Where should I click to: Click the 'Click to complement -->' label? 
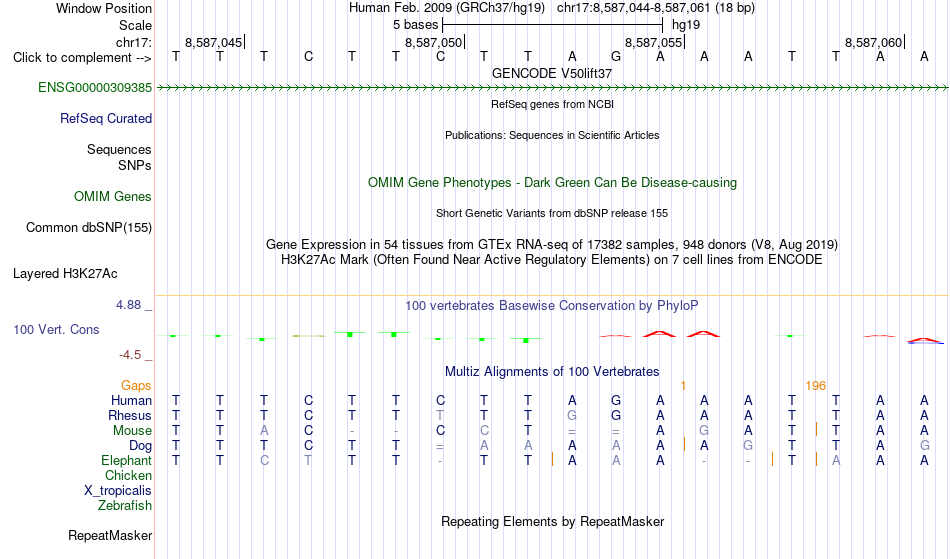82,58
